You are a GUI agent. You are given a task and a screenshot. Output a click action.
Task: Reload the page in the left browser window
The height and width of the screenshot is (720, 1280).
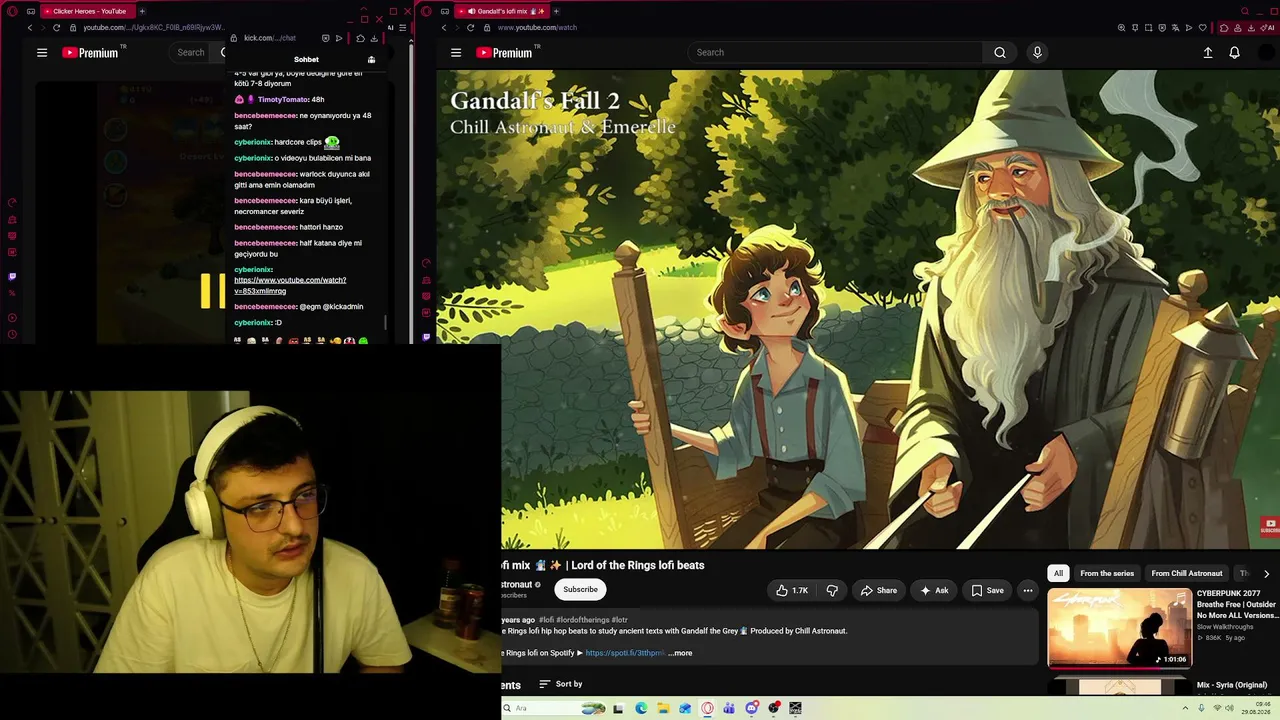pyautogui.click(x=56, y=28)
